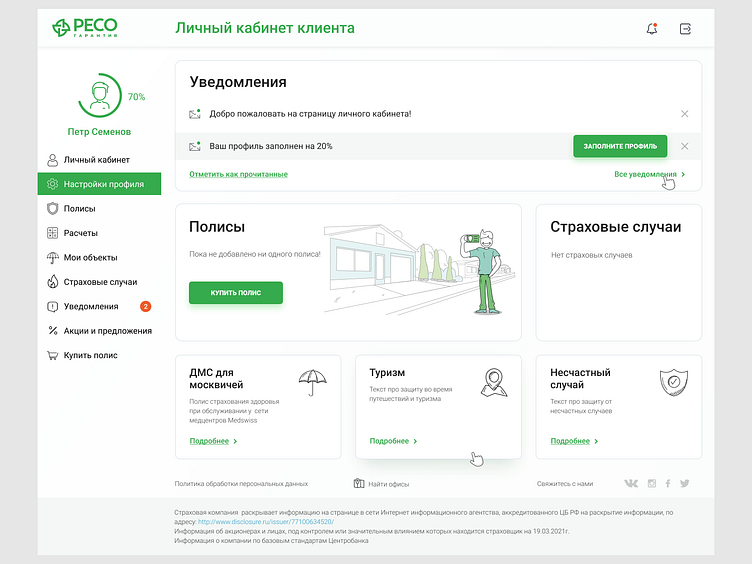The image size is (752, 564).
Task: Click the person icon beside Личный кабинет
Action: pyautogui.click(x=52, y=160)
